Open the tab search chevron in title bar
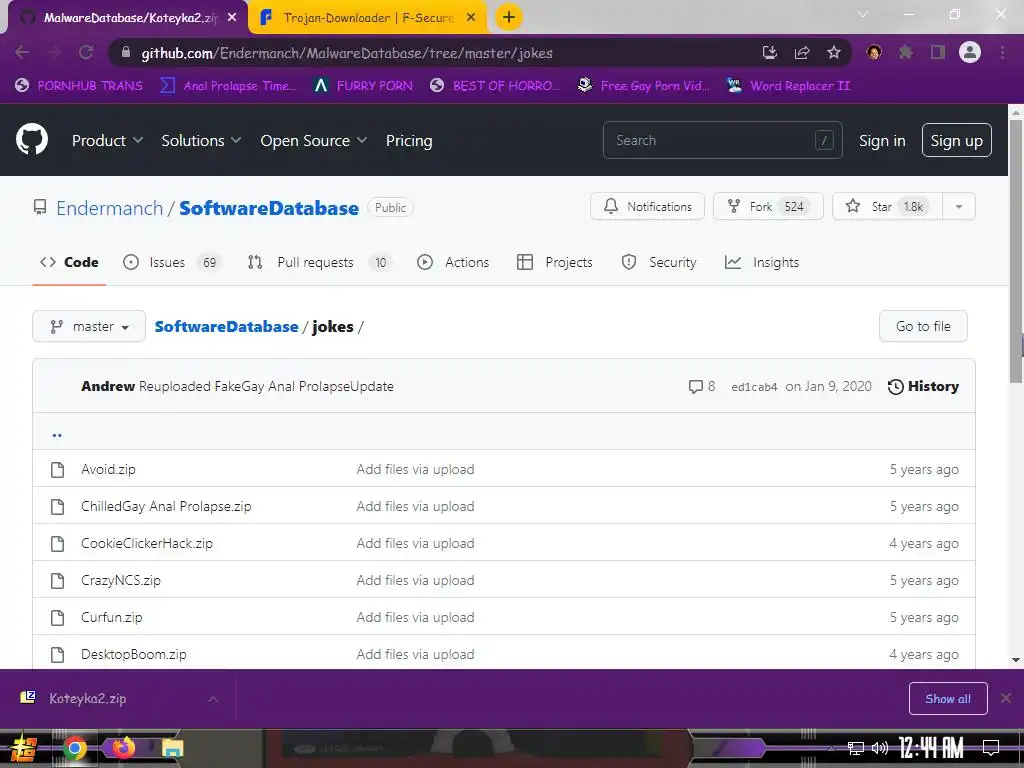The image size is (1024, 768). [863, 14]
